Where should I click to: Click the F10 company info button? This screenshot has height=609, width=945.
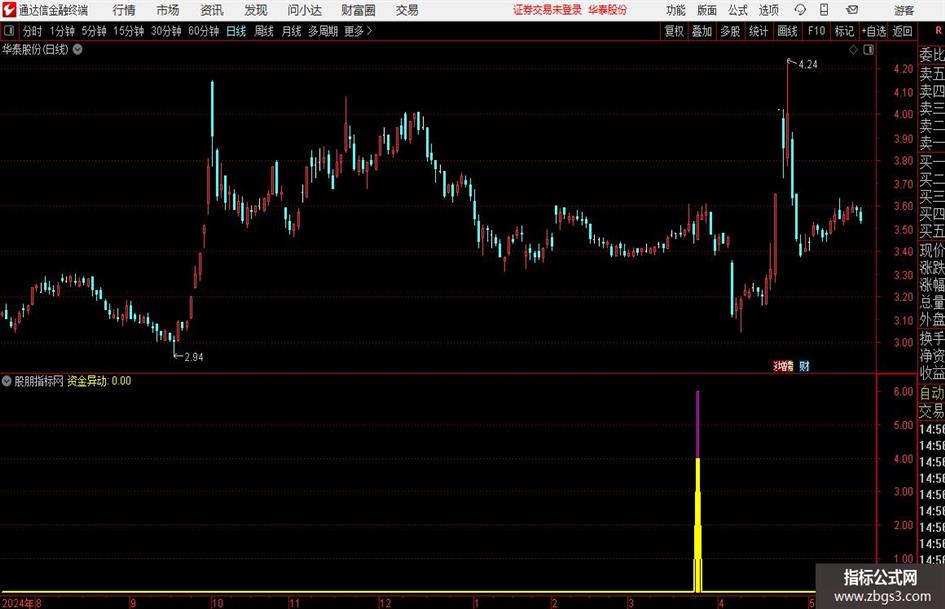click(x=817, y=31)
